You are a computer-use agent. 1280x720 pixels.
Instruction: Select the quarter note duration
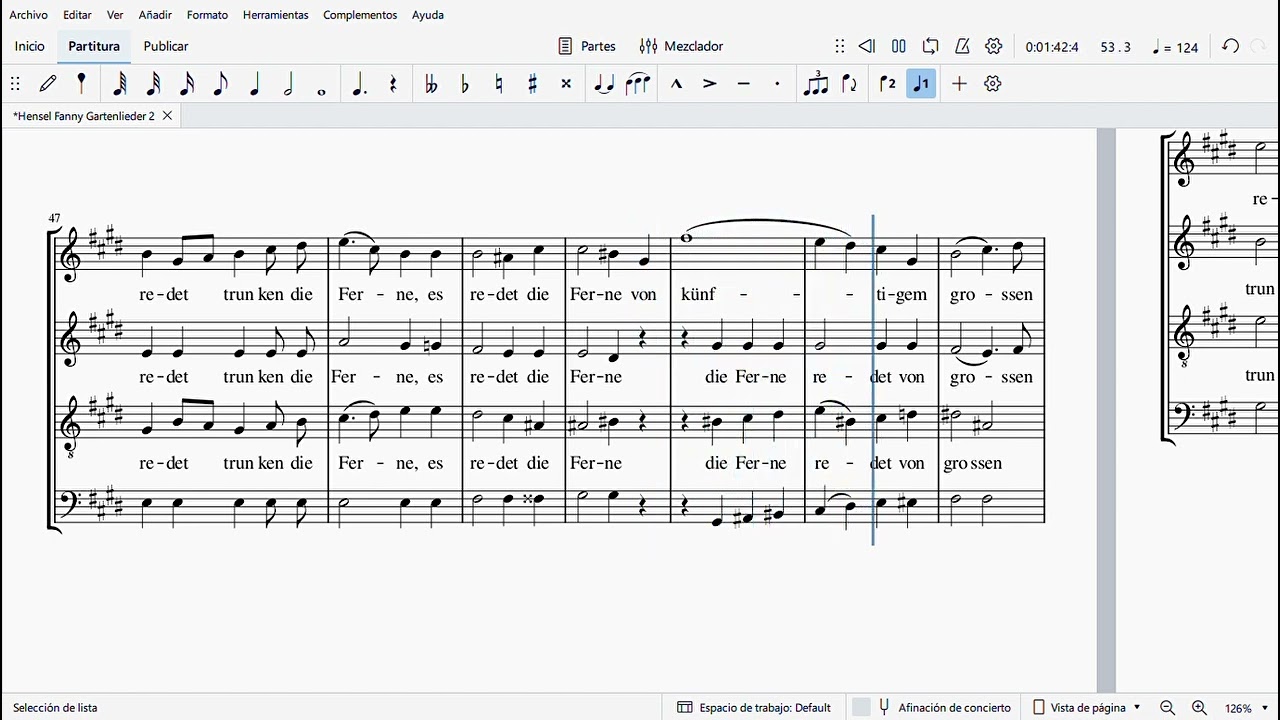[x=254, y=84]
